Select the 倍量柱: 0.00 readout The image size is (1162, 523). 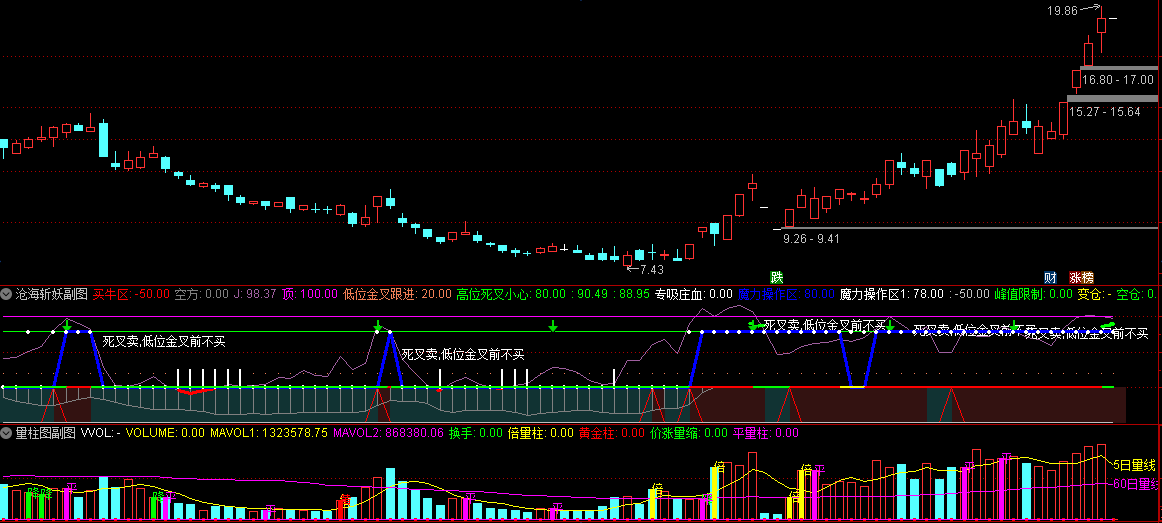[539, 433]
